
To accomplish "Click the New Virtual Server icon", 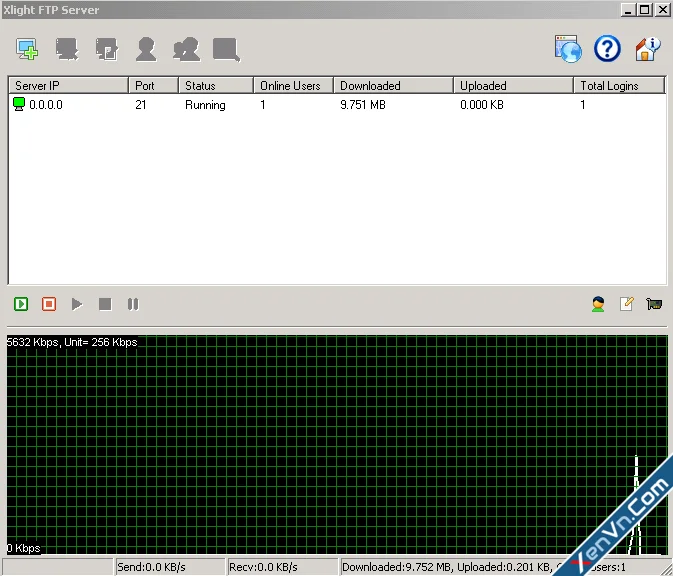I will (x=27, y=49).
